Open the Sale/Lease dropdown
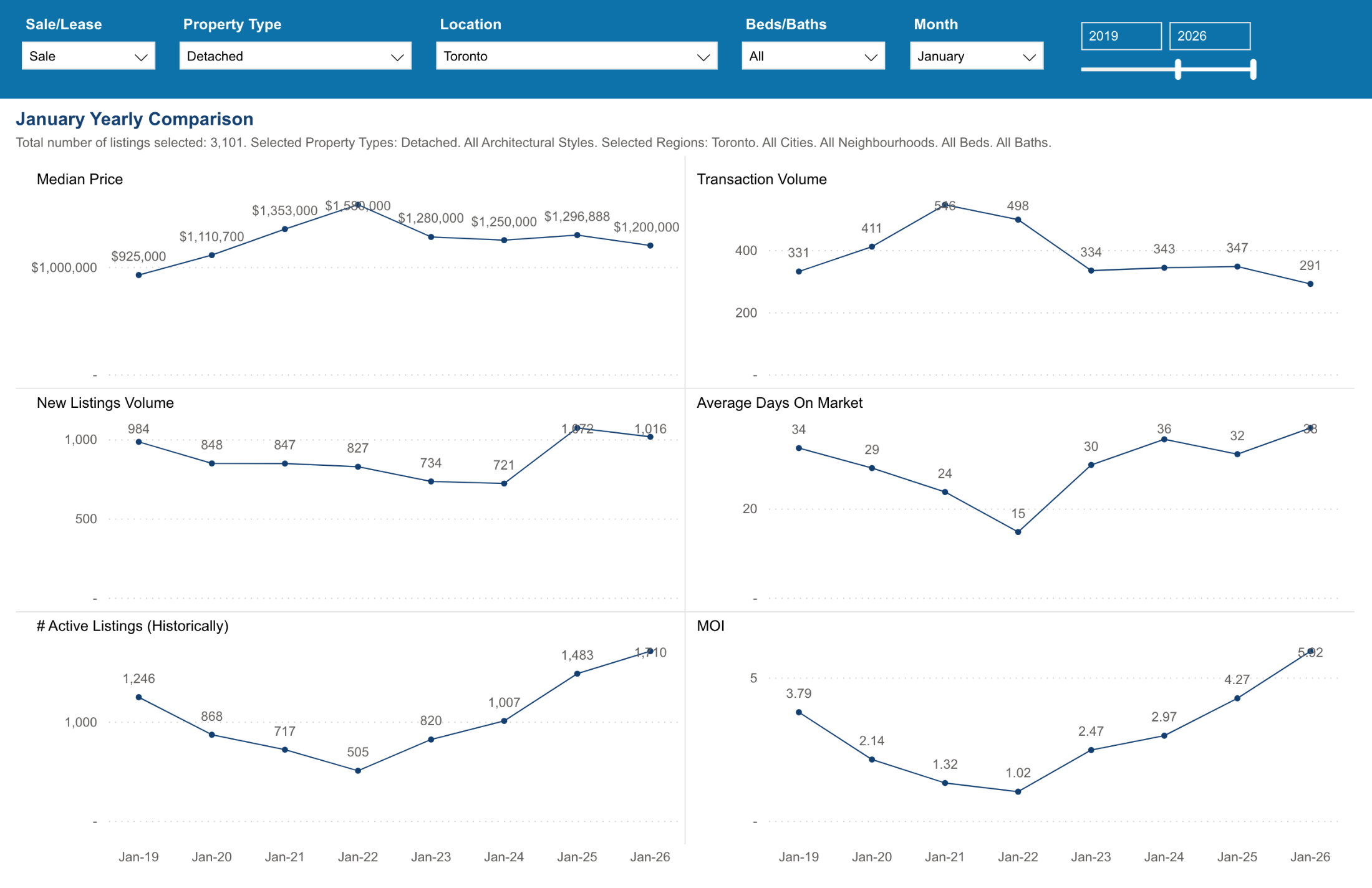Viewport: 1372px width, 888px height. [x=88, y=56]
